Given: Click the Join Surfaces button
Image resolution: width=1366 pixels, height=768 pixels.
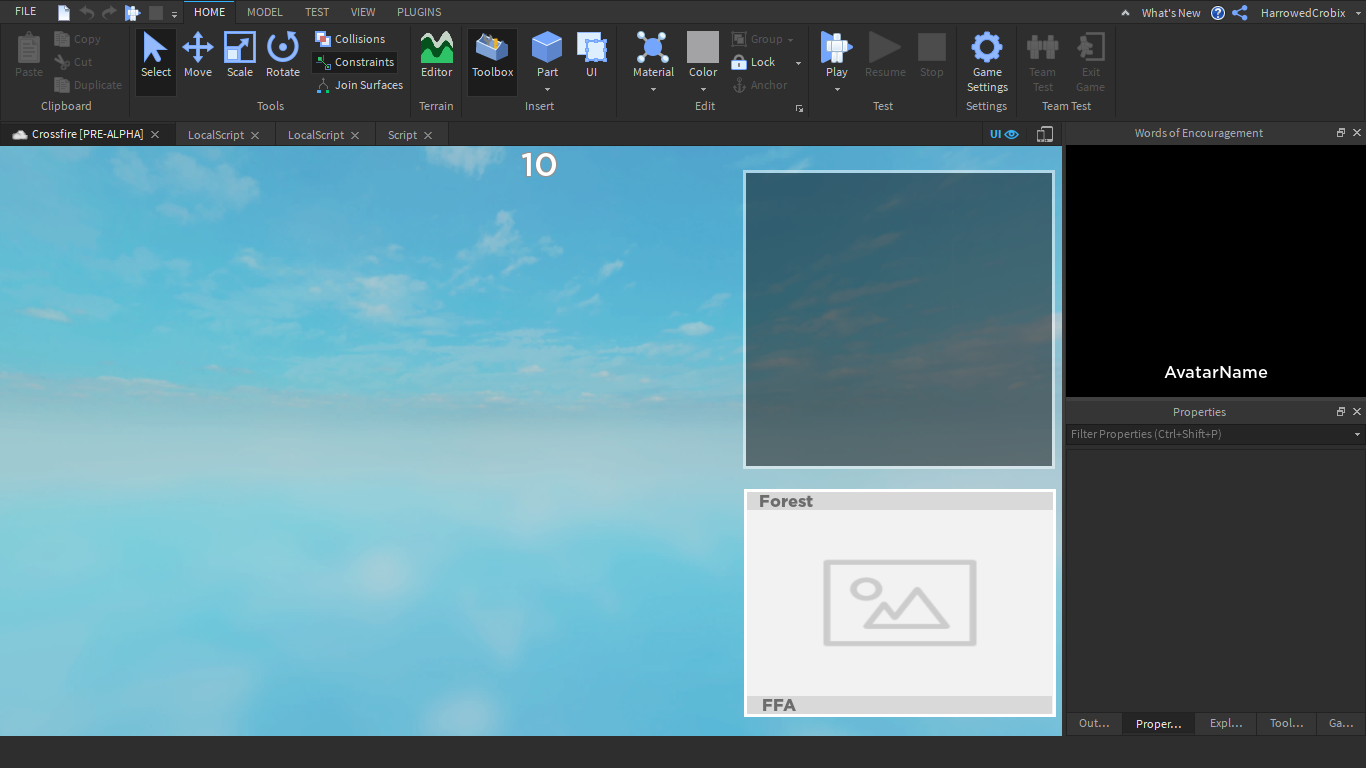Looking at the screenshot, I should pyautogui.click(x=359, y=85).
